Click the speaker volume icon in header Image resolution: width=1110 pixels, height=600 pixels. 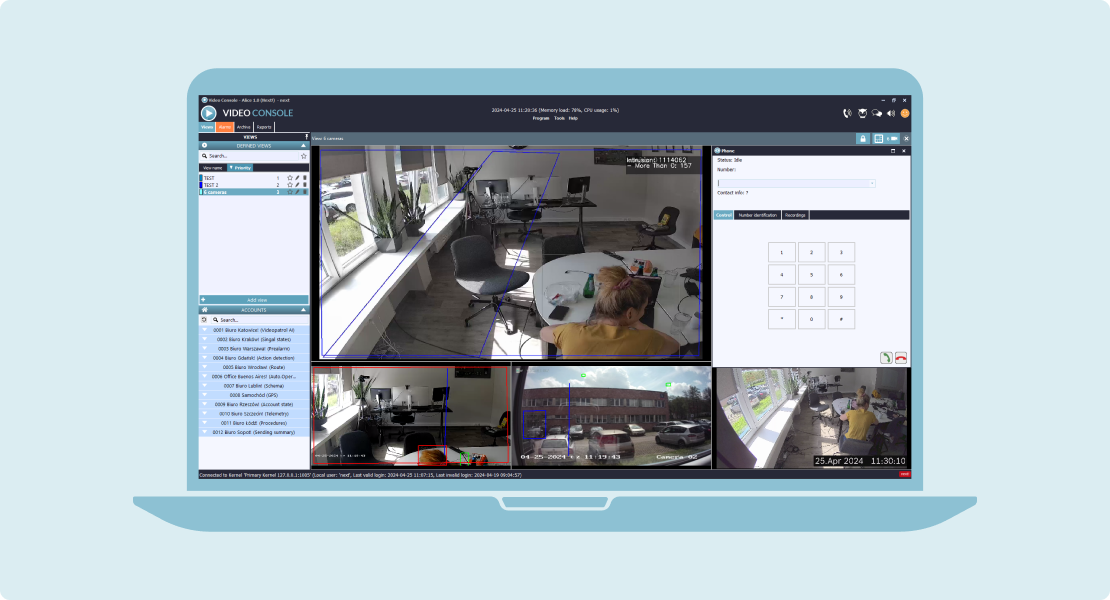[890, 113]
